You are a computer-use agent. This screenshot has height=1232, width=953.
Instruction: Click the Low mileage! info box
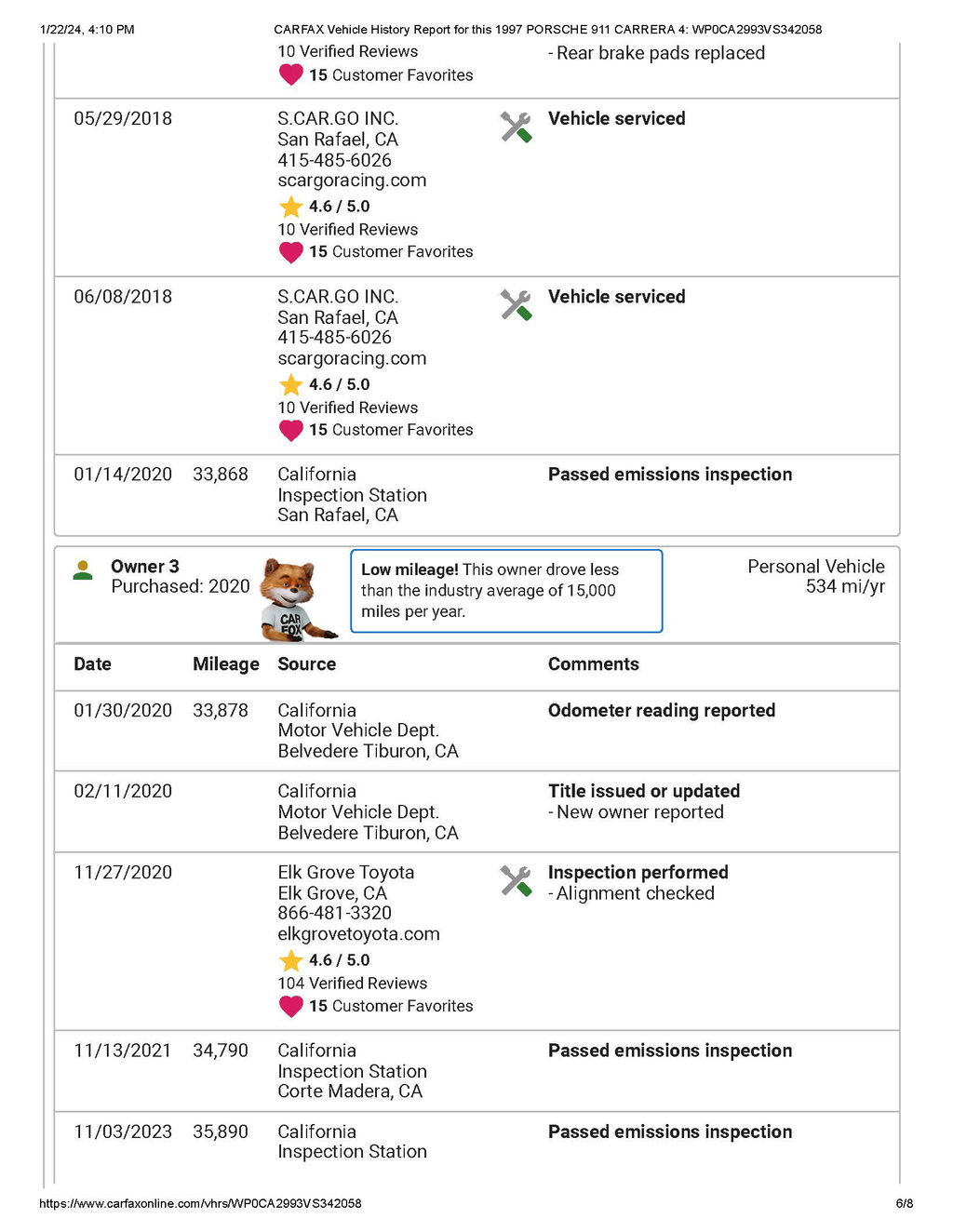click(506, 591)
